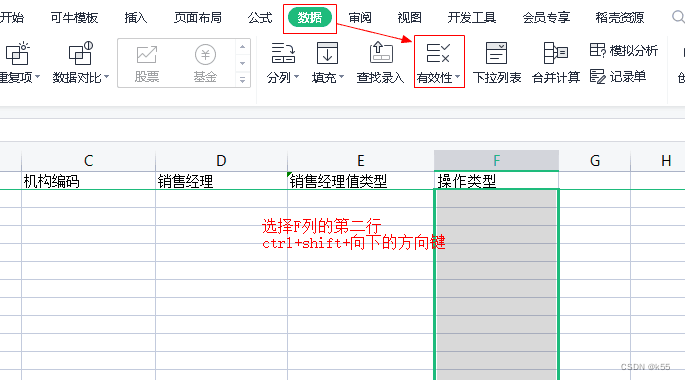Select column H header
The width and height of the screenshot is (685, 380).
[x=658, y=161]
